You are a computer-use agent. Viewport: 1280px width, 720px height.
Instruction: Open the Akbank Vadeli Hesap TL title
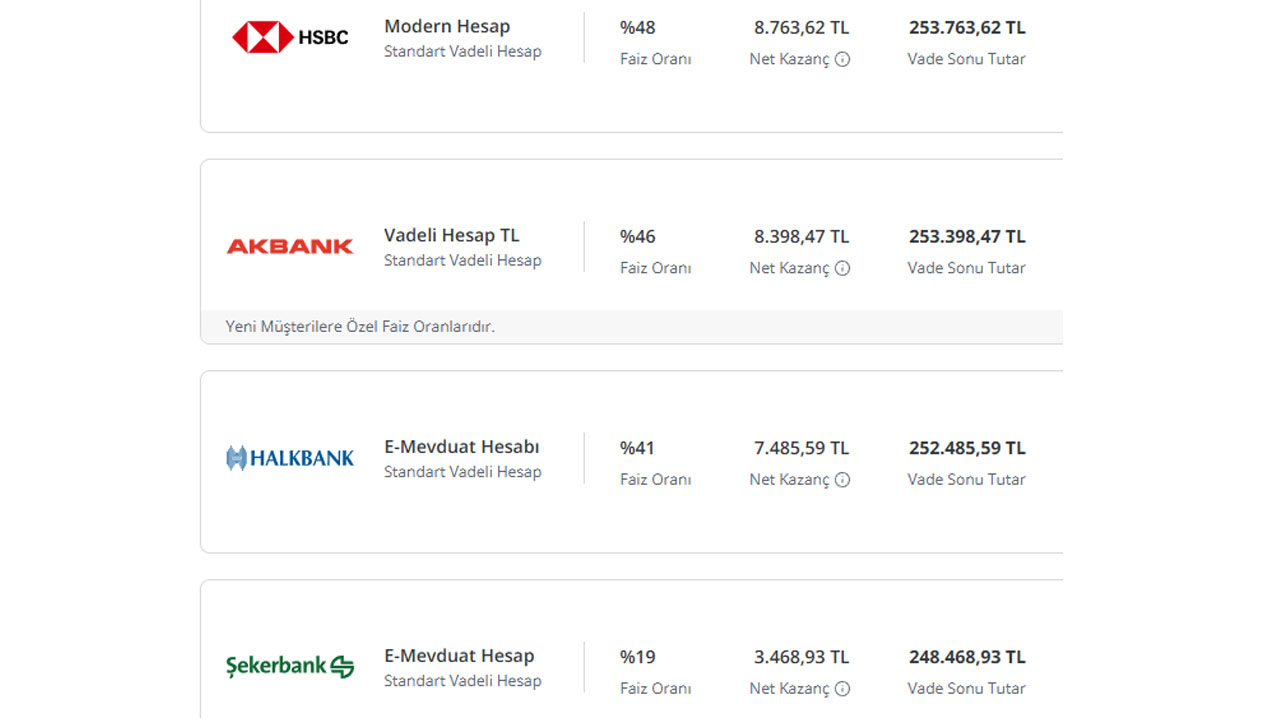[x=452, y=236]
